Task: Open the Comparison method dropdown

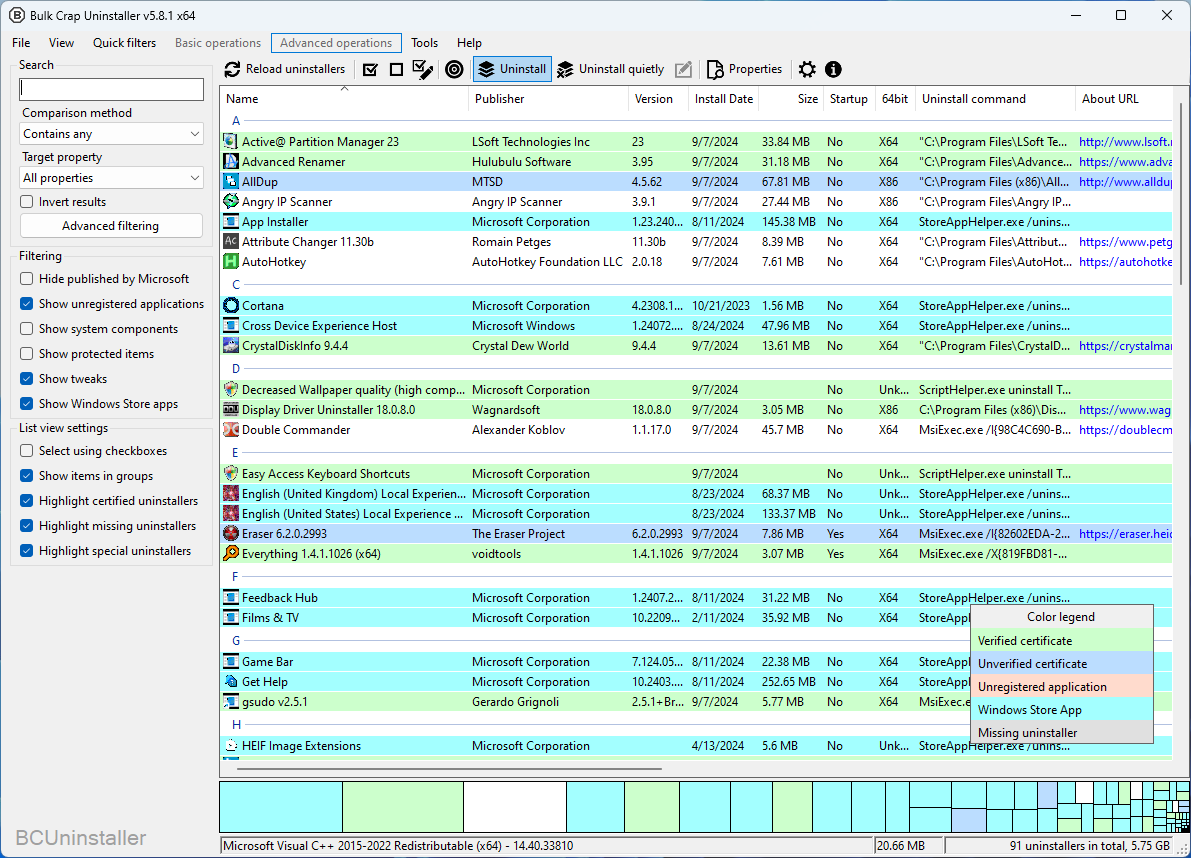Action: [x=112, y=134]
